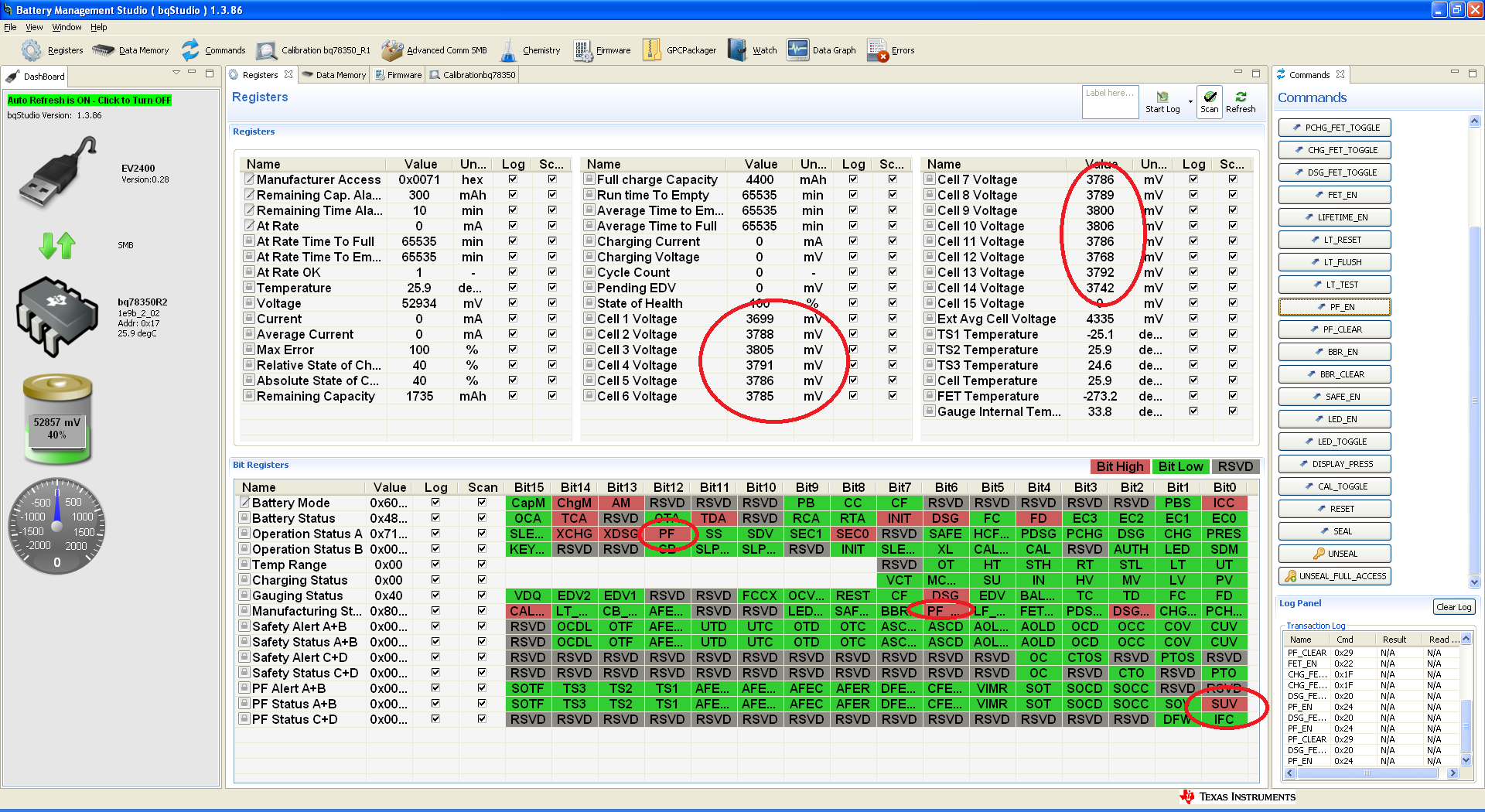Switch to the Data Memory tab
This screenshot has height=812, width=1485.
click(x=334, y=75)
